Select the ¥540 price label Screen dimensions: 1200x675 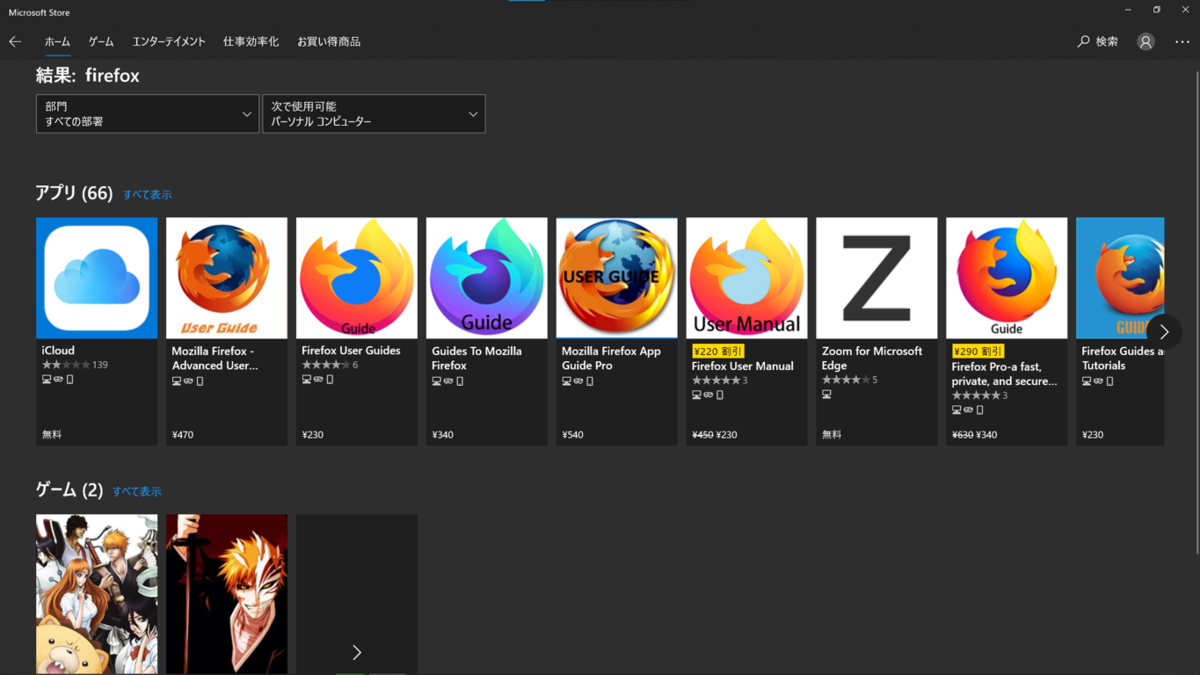tap(573, 435)
